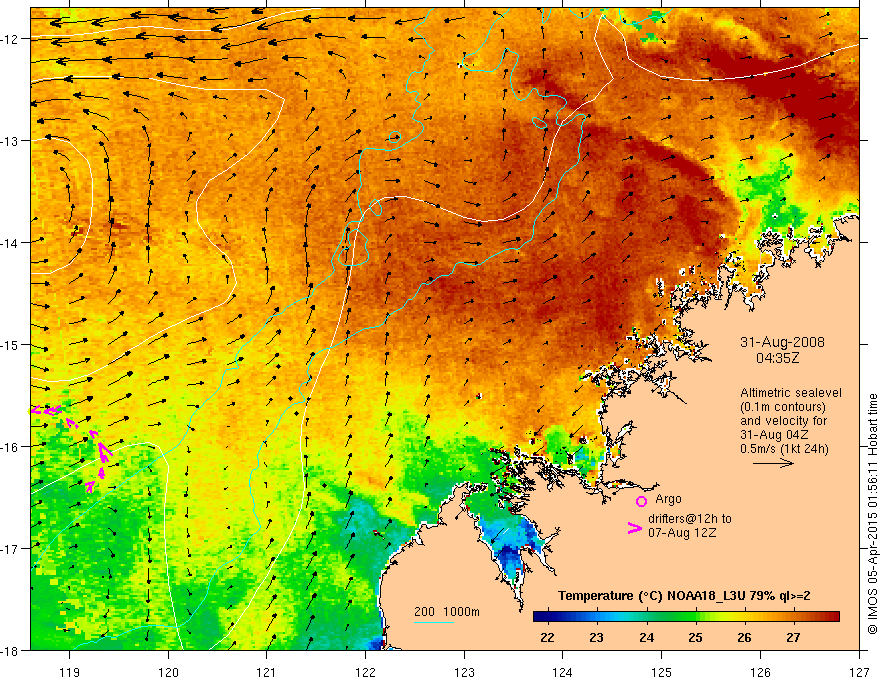Click longitude axis label 127
The height and width of the screenshot is (680, 880).
pyautogui.click(x=859, y=673)
